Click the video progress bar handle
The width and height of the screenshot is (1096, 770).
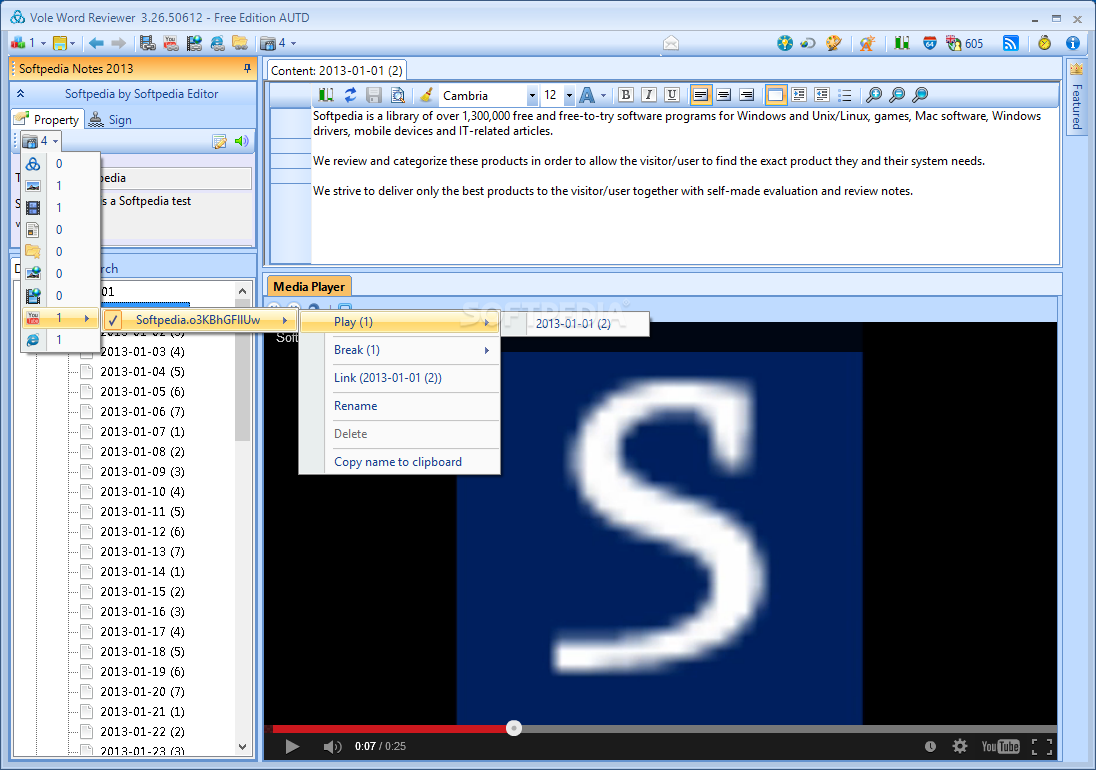pyautogui.click(x=514, y=728)
